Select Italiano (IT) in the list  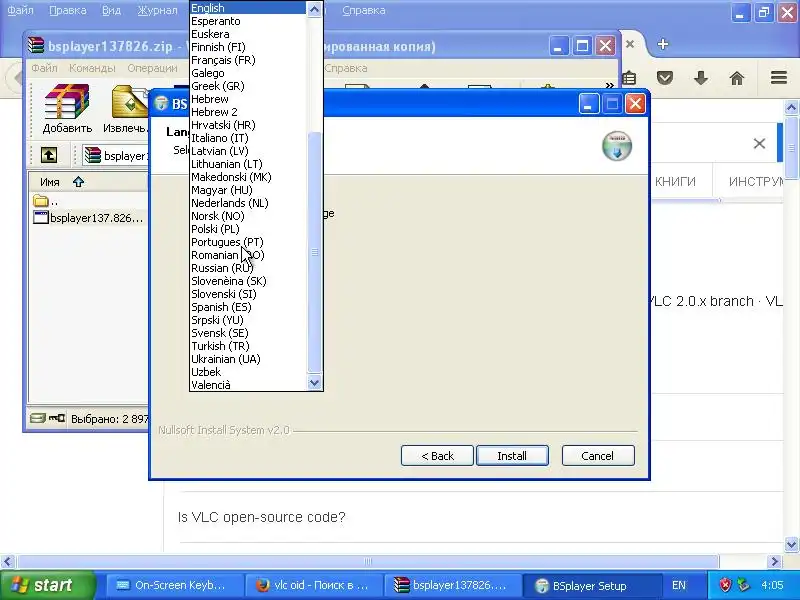click(248, 138)
